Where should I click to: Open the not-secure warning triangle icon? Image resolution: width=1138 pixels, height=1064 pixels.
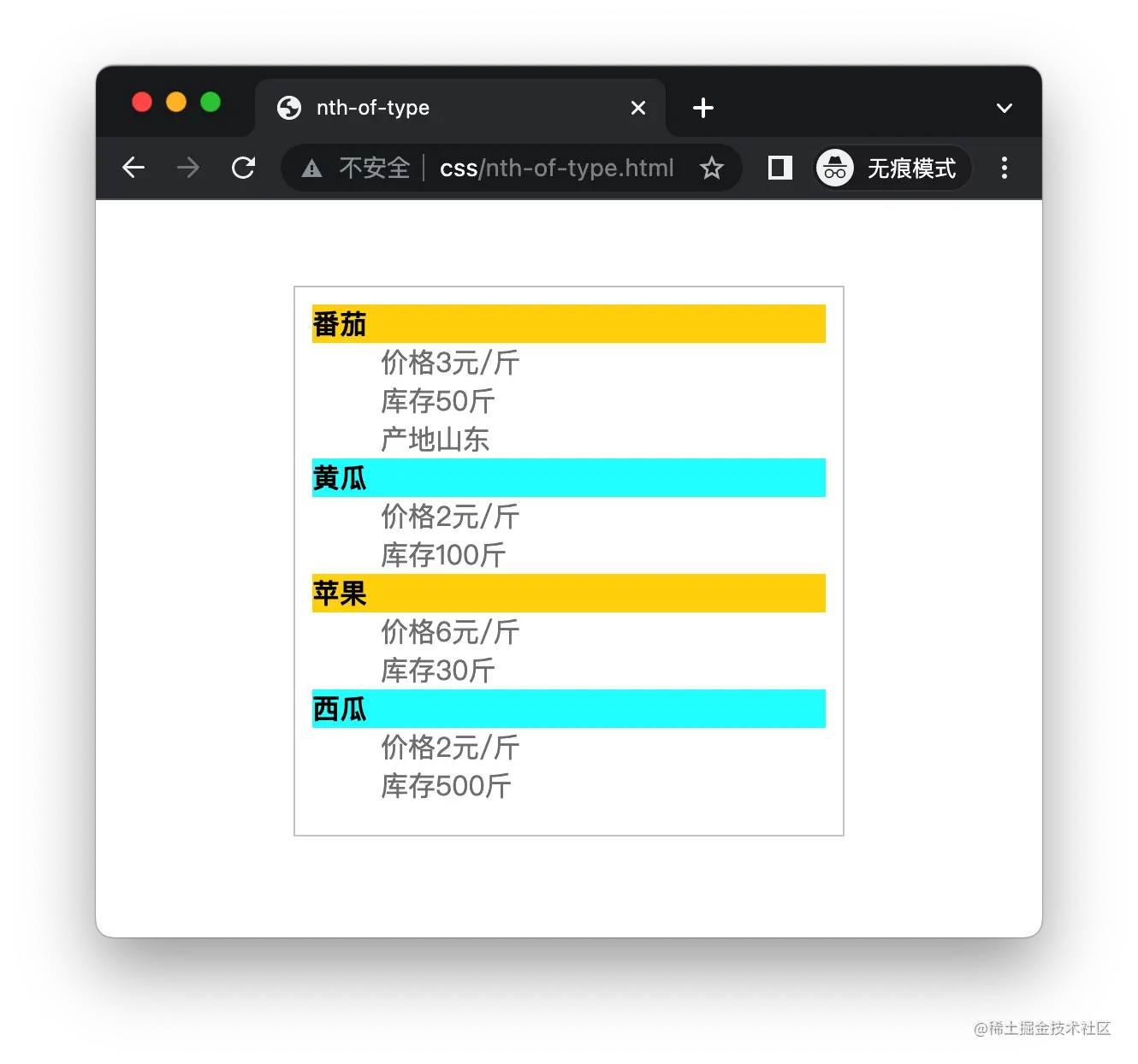click(x=312, y=168)
